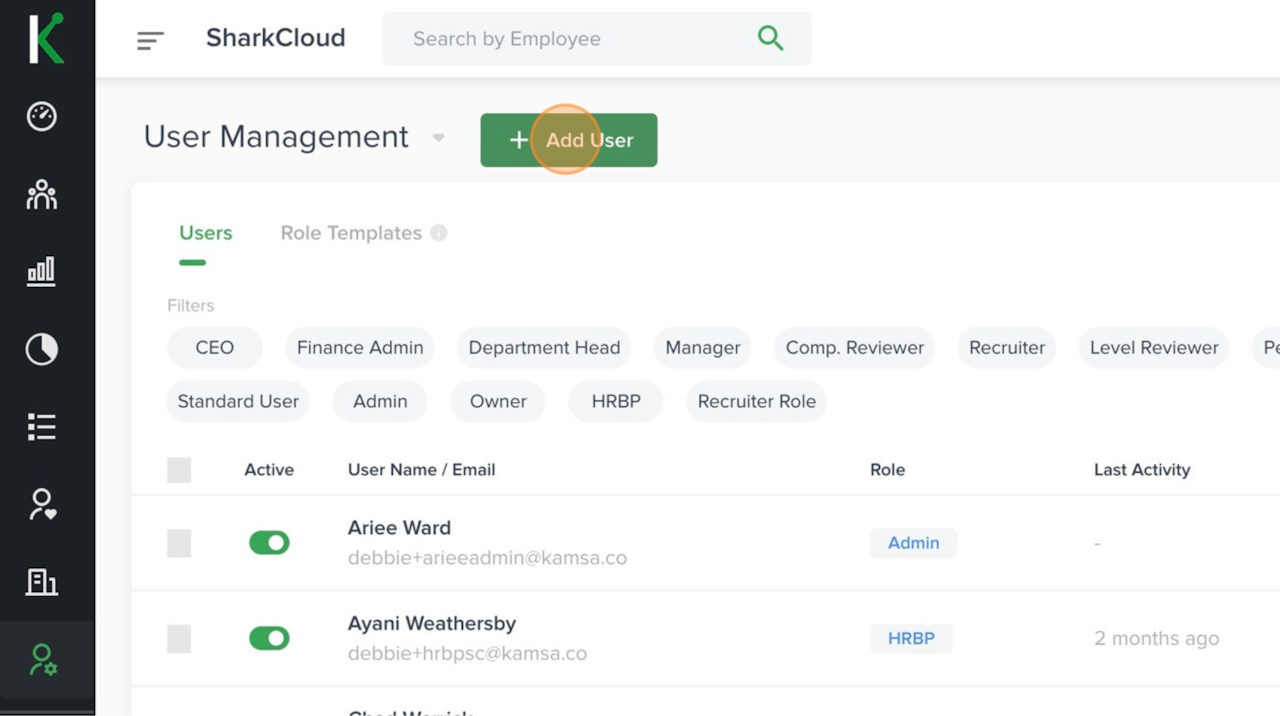
Task: Click the user settings gear icon in sidebar
Action: (42, 660)
